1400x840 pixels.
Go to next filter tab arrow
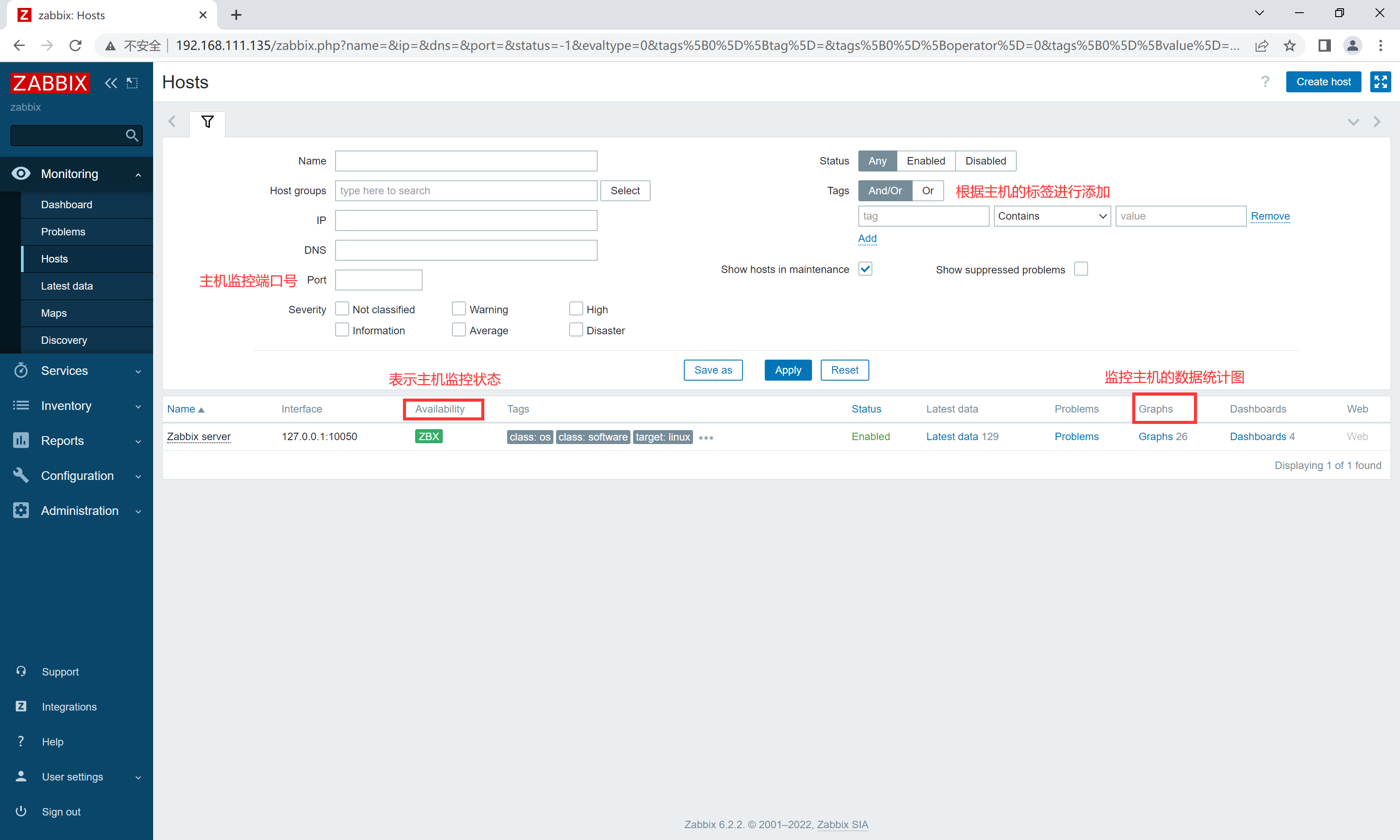point(1377,122)
